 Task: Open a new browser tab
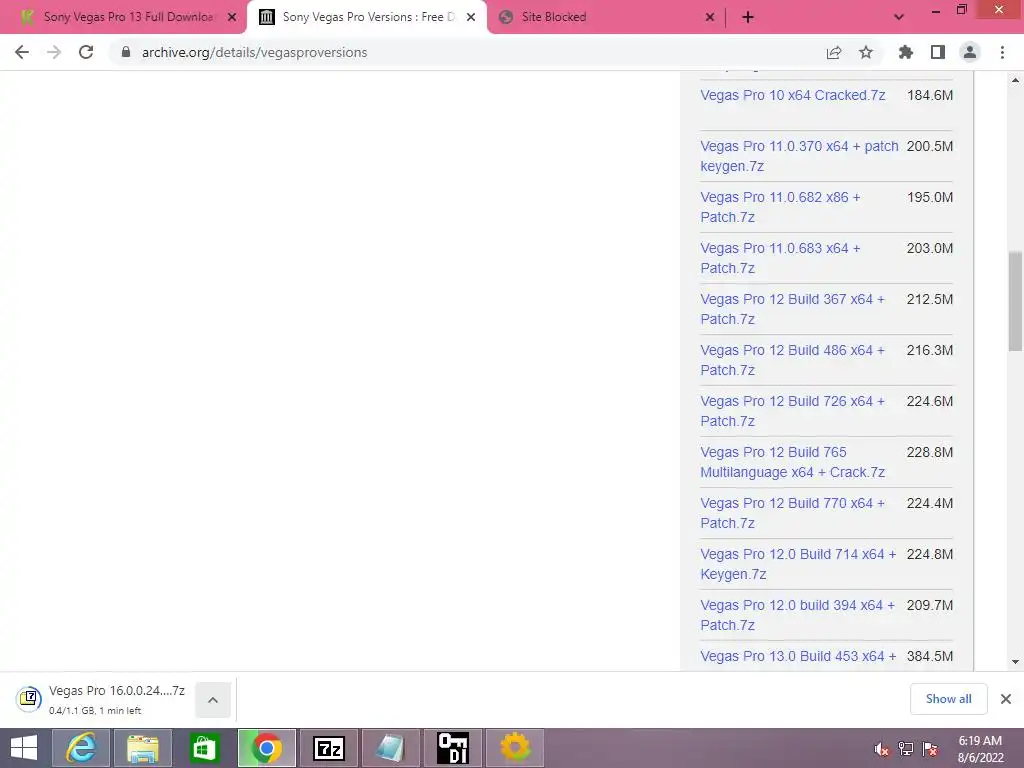tap(748, 17)
